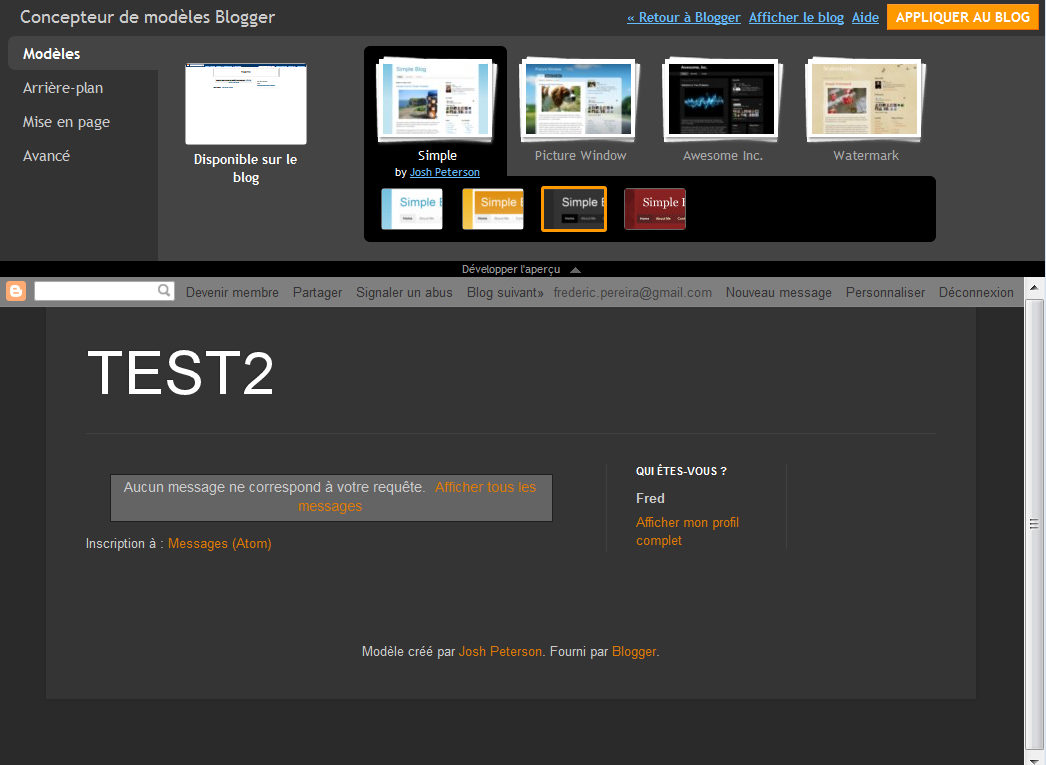Image resolution: width=1046 pixels, height=765 pixels.
Task: Open the Afficher le blog link
Action: pyautogui.click(x=797, y=17)
